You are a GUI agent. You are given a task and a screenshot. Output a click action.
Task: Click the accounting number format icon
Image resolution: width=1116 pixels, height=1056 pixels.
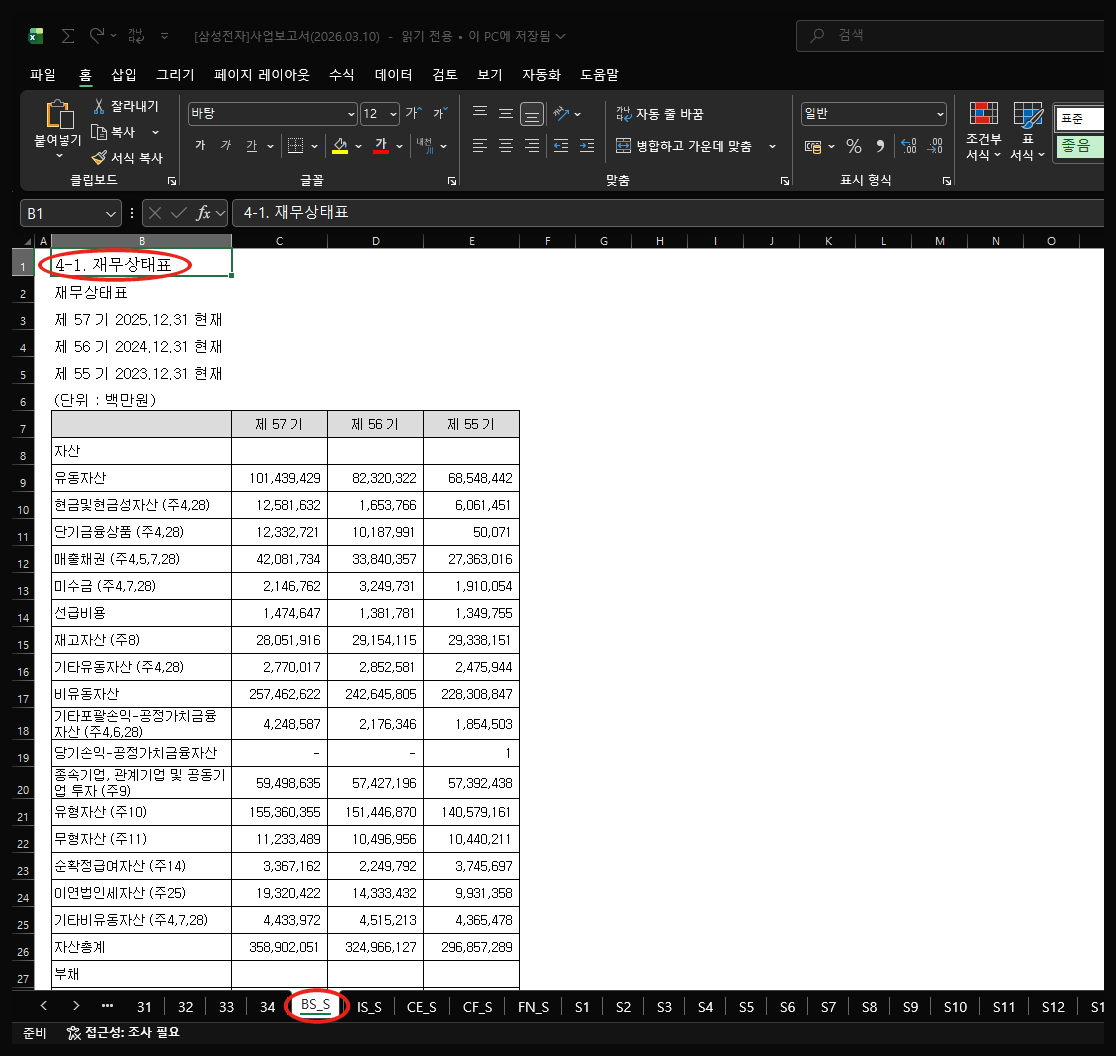[x=813, y=147]
